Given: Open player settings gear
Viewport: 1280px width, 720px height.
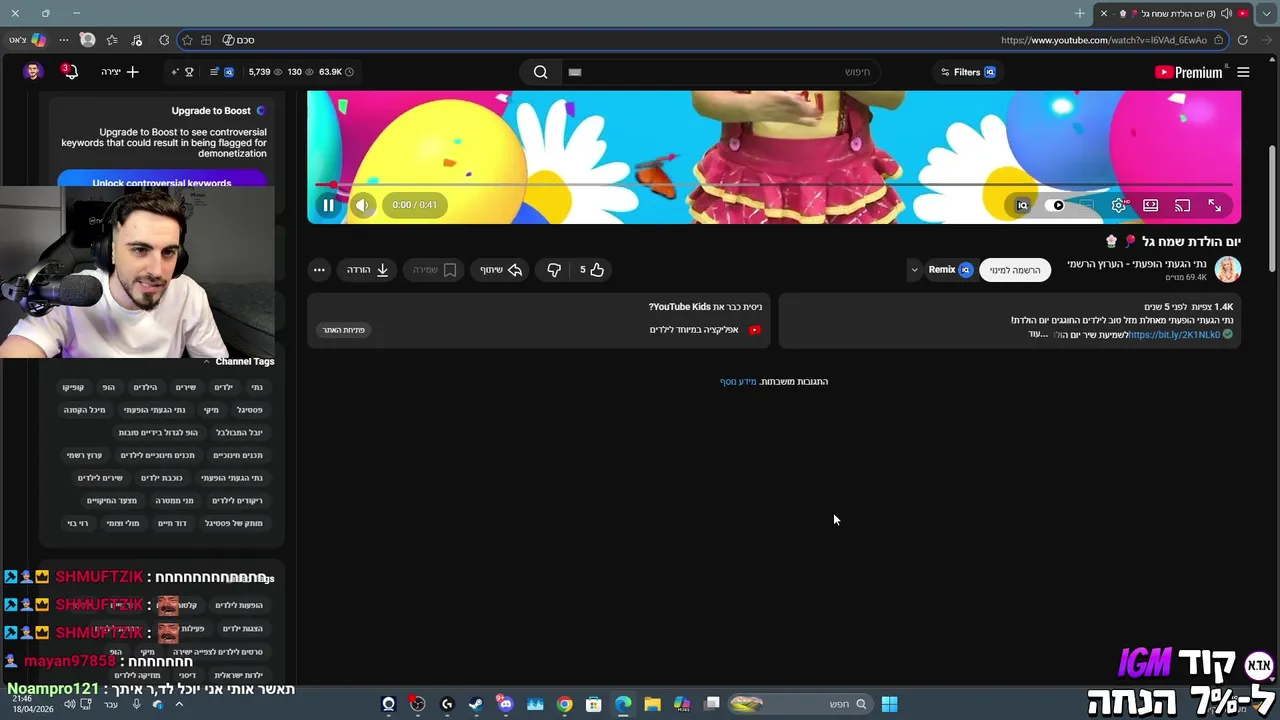Looking at the screenshot, I should tap(1119, 205).
